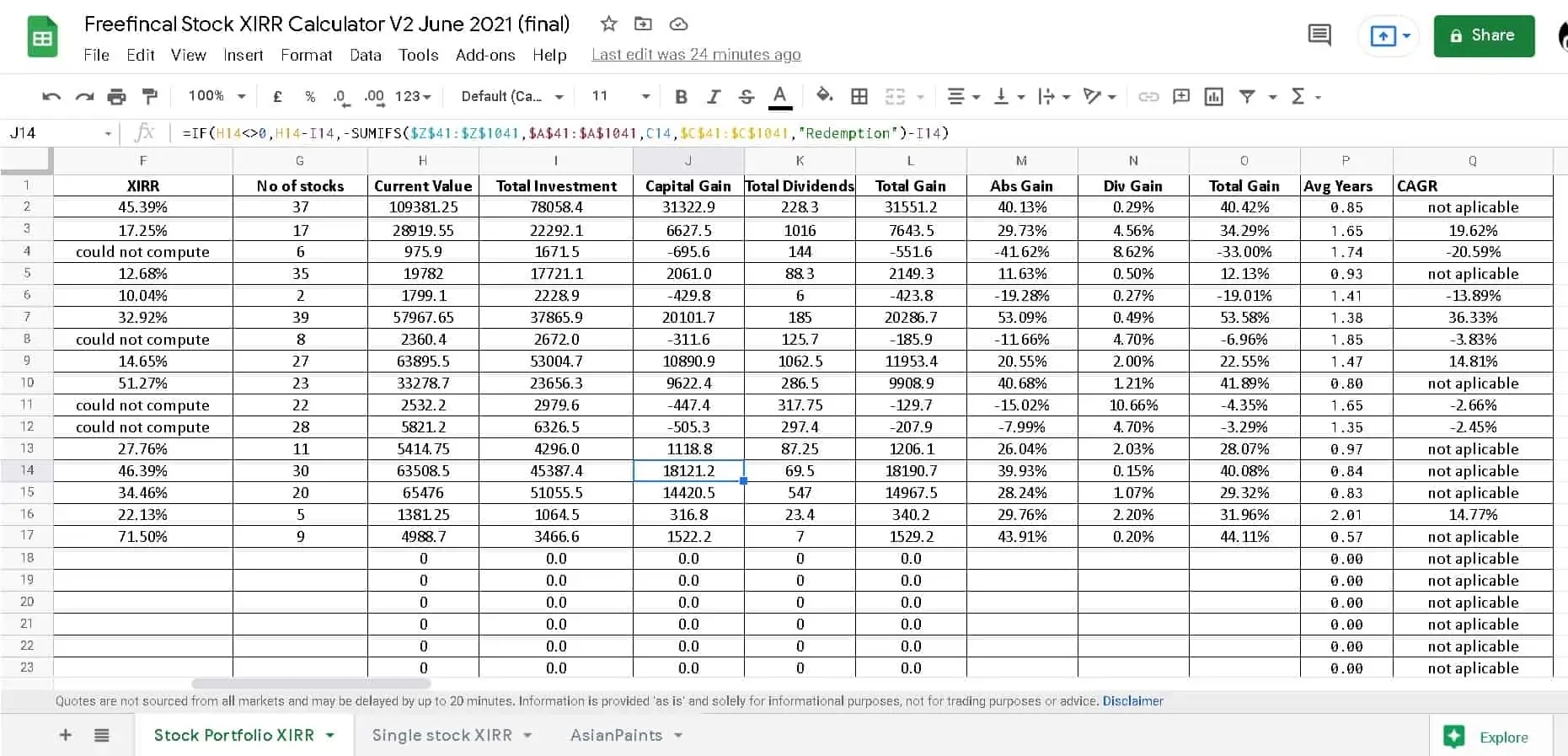1568x756 pixels.
Task: Switch to Single stock XIRR tab
Action: pos(442,735)
